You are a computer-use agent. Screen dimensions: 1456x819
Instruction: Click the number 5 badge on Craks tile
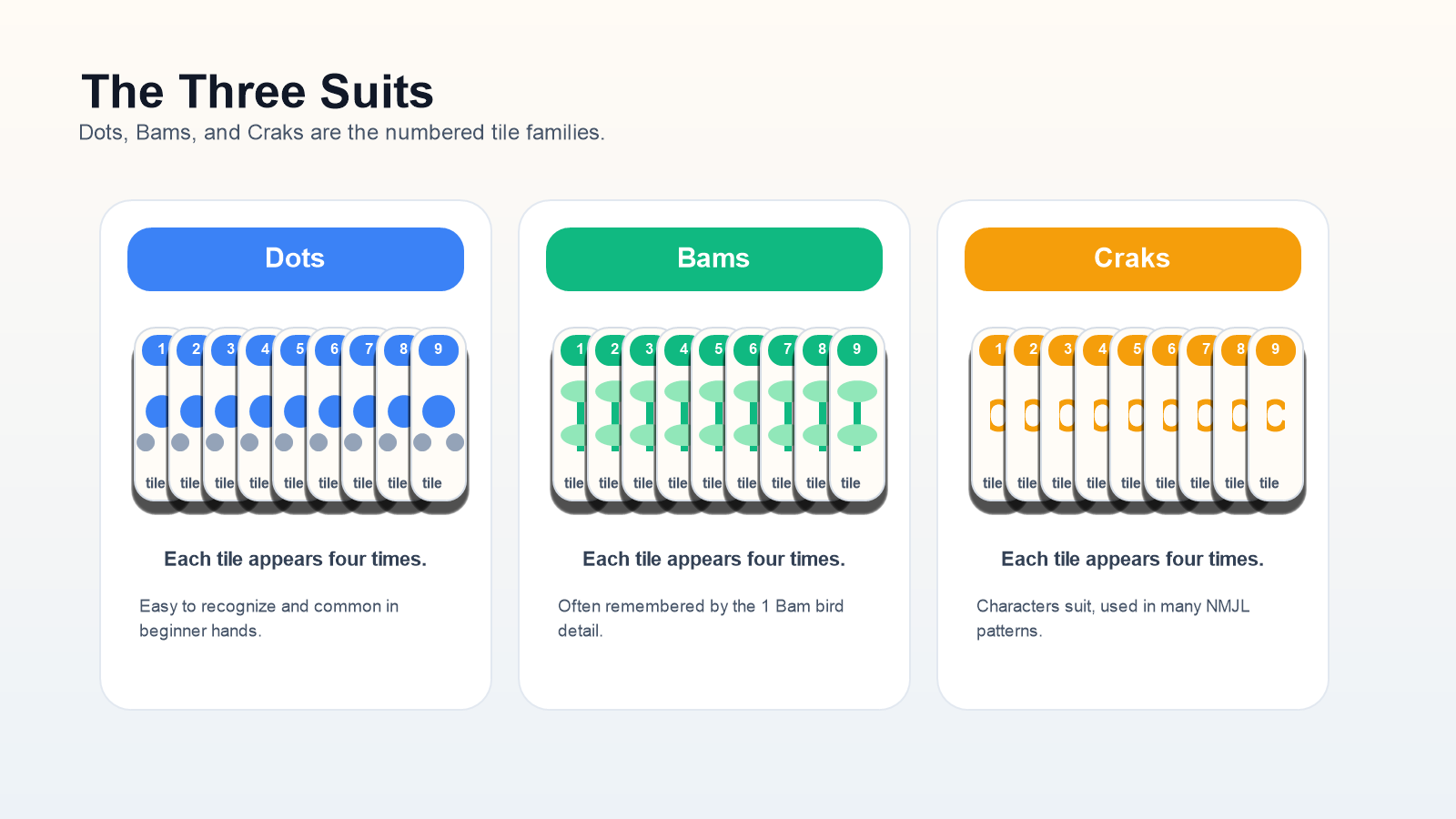[1130, 349]
